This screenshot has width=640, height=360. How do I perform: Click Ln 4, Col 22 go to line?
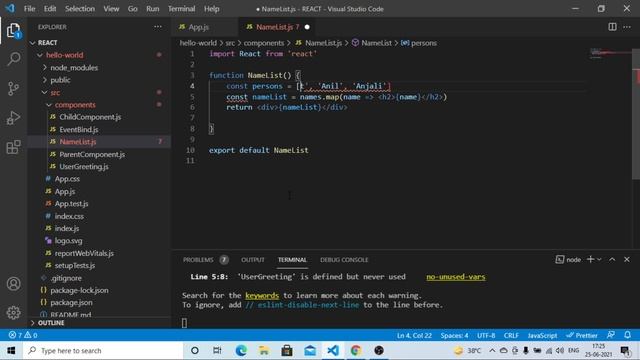[414, 335]
